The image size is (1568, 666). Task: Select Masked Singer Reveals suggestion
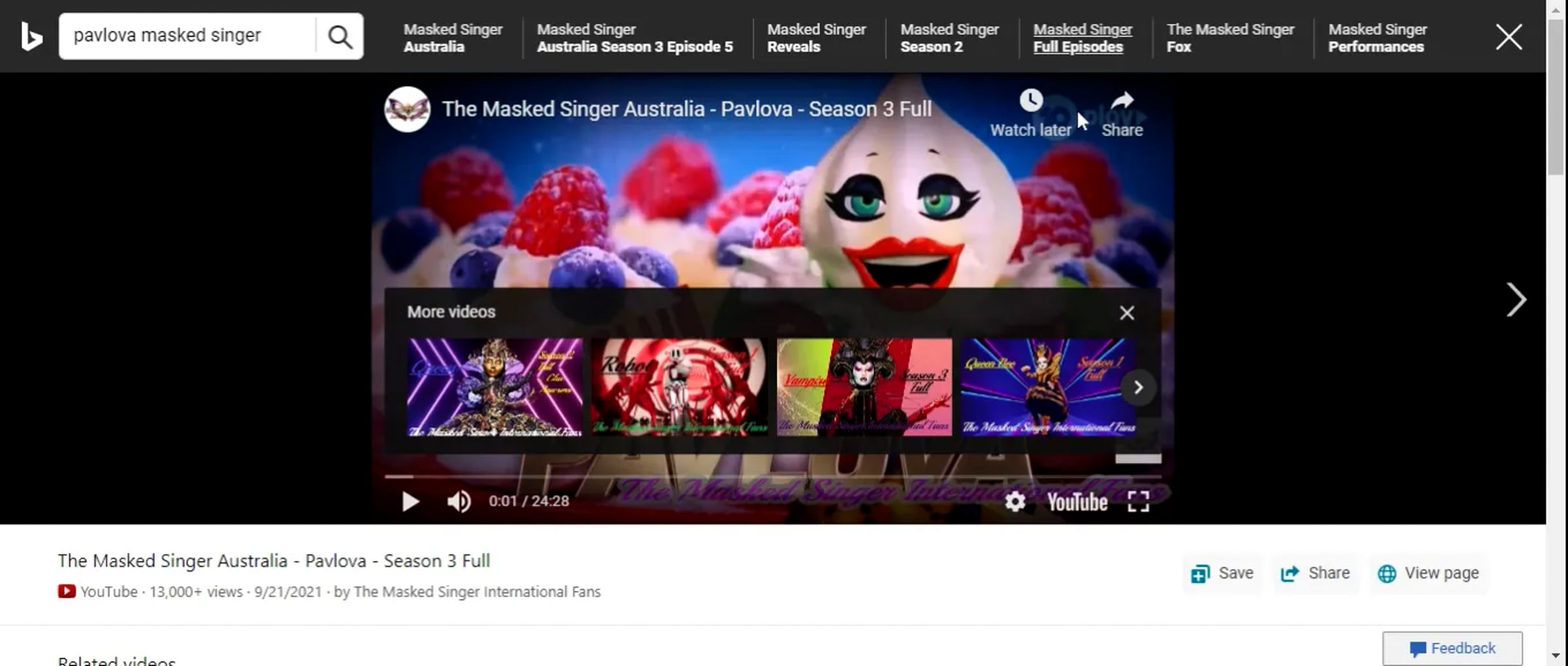tap(817, 38)
